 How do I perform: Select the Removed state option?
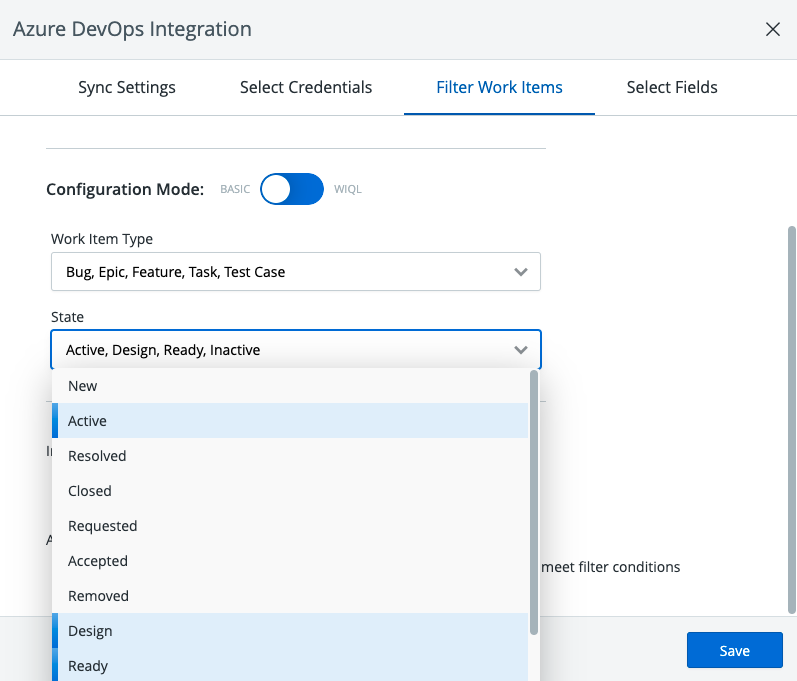tap(290, 596)
